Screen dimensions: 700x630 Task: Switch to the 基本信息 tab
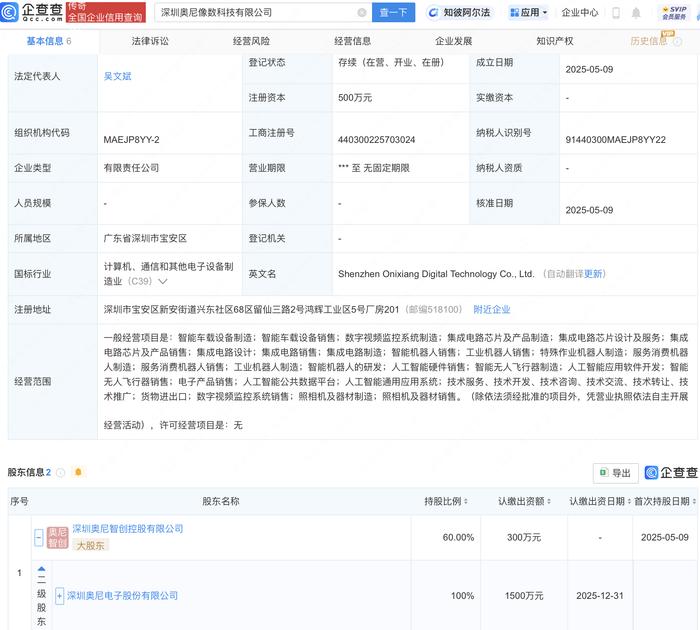point(49,41)
